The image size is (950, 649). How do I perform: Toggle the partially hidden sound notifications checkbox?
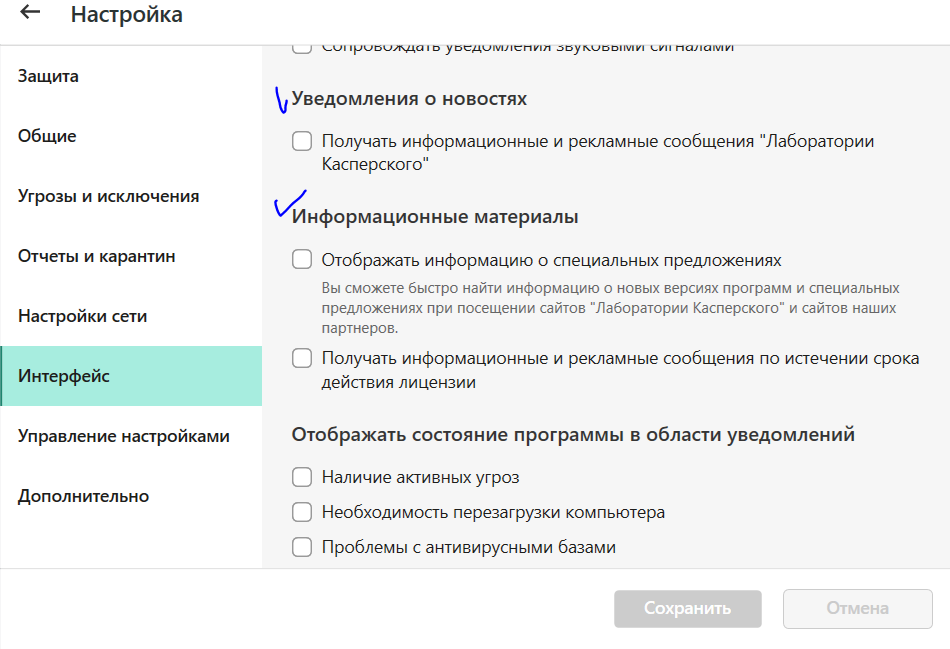301,47
